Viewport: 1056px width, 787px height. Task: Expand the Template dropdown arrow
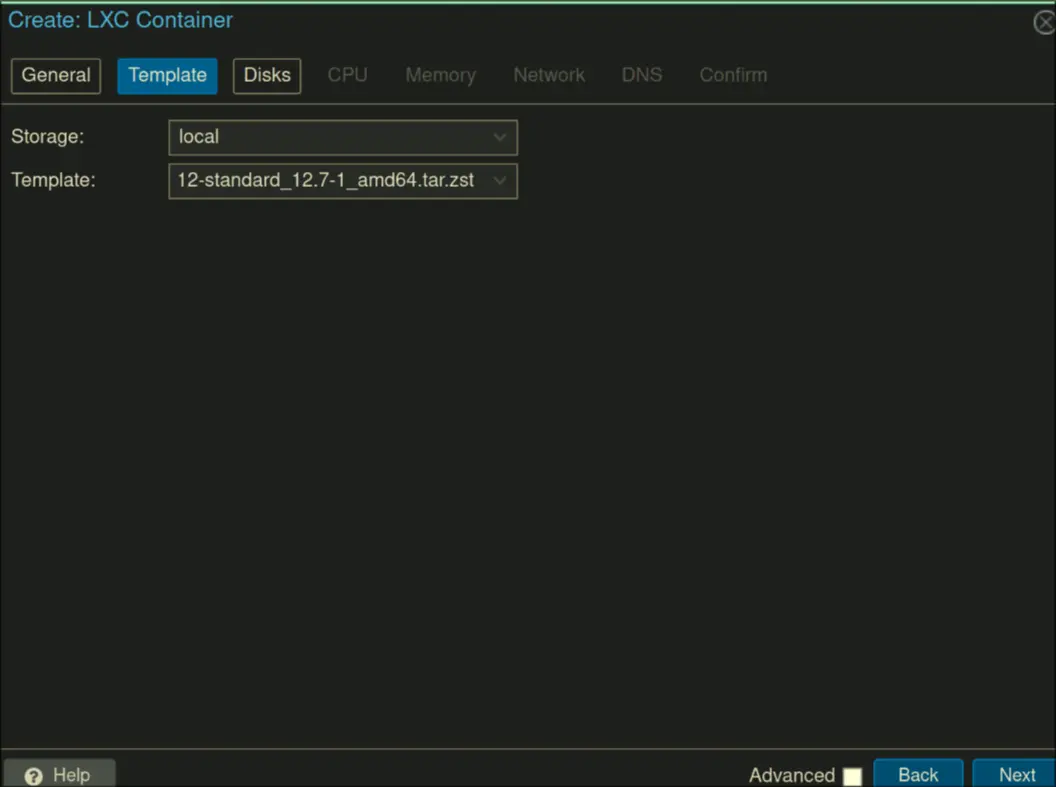[x=500, y=181]
